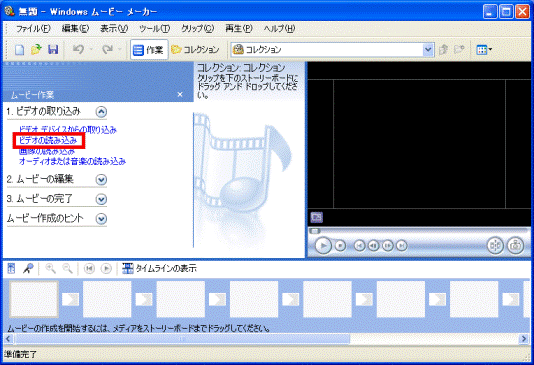
Task: Open the コレクション dropdown combo box
Action: (332, 50)
